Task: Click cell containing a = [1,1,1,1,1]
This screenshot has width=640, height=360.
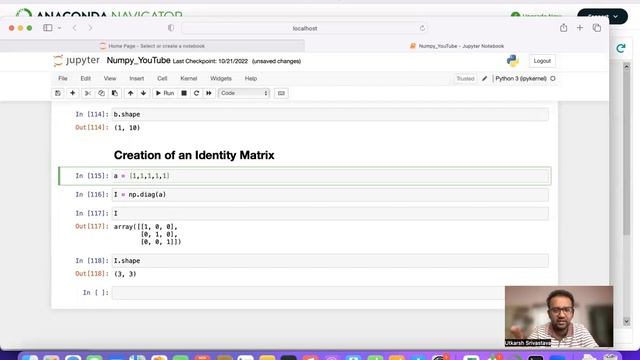Action: tap(330, 176)
